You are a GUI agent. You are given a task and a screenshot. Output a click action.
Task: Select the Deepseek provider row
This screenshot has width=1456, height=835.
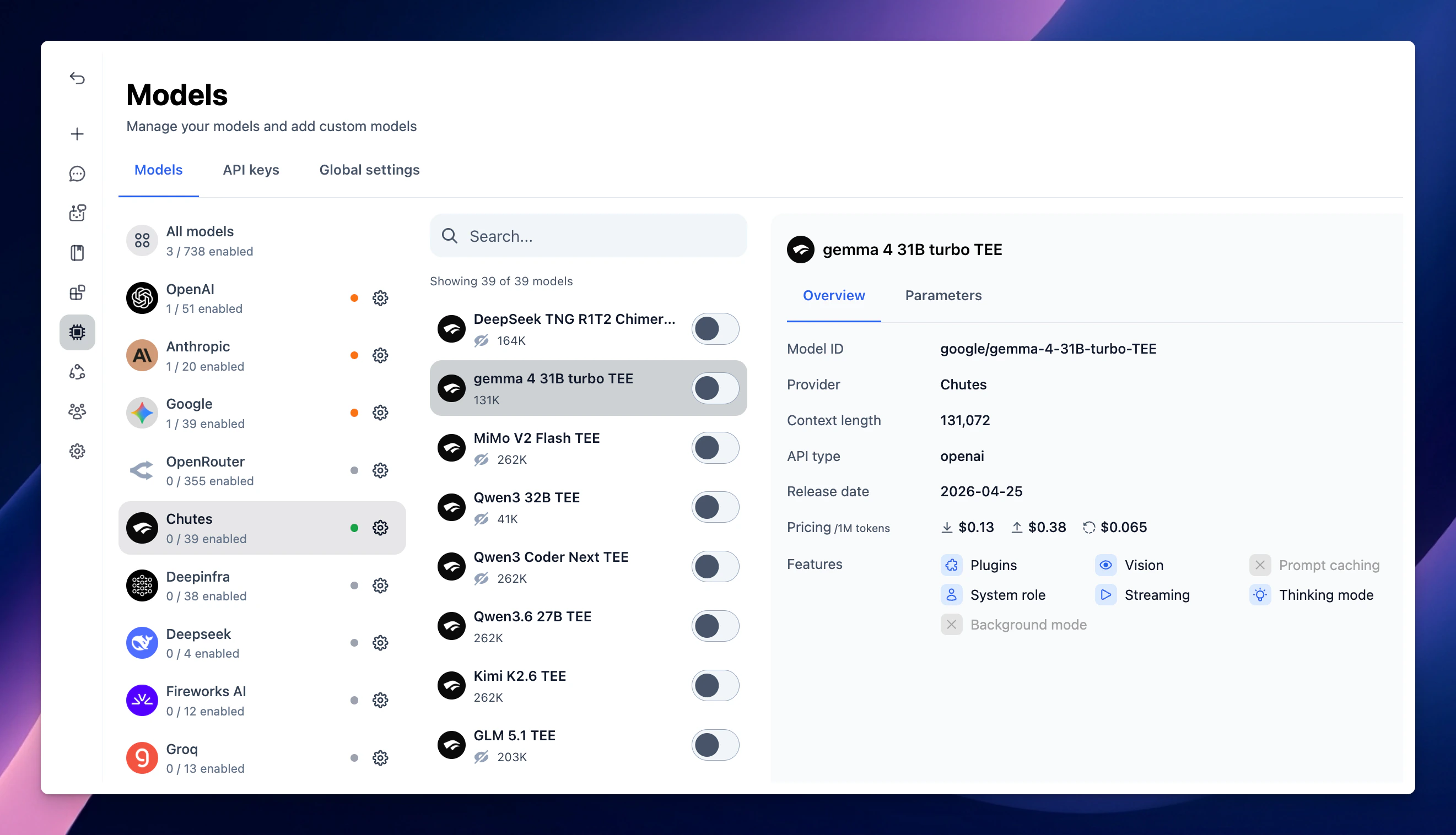(262, 643)
